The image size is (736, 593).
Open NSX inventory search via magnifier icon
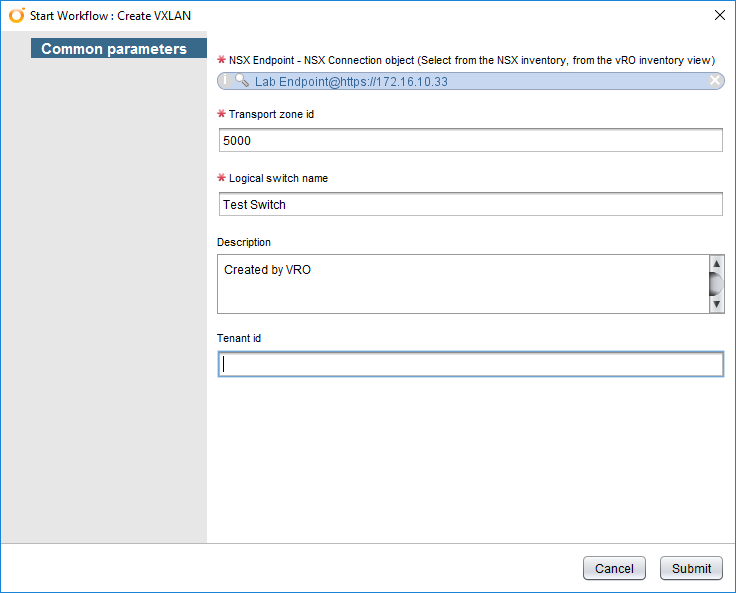point(241,81)
